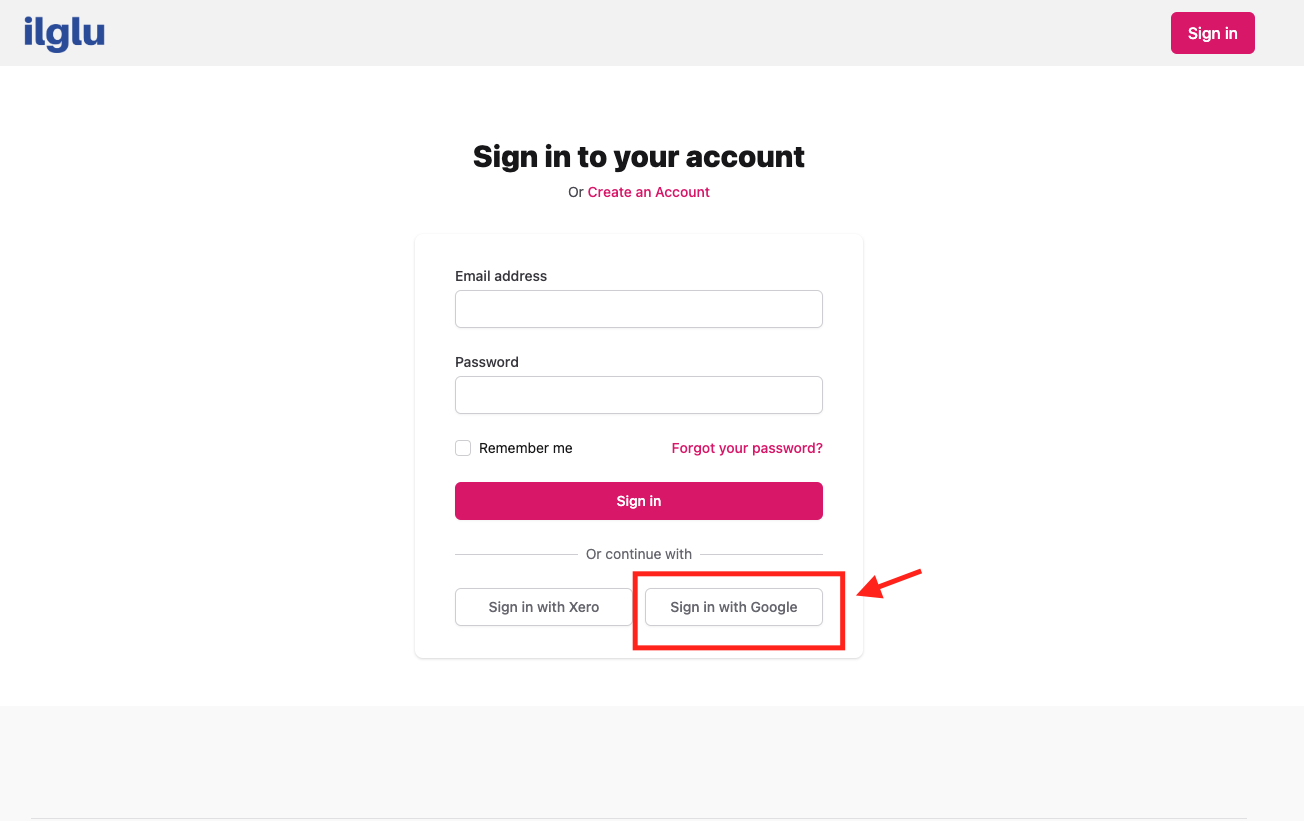Viewport: 1304px width, 821px height.
Task: Choose Sign in with Xero
Action: pos(544,607)
